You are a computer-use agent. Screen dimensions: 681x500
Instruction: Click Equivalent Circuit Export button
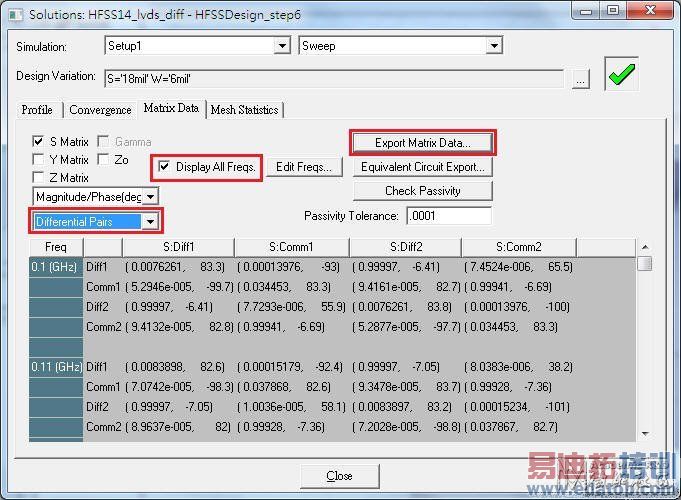pos(423,167)
